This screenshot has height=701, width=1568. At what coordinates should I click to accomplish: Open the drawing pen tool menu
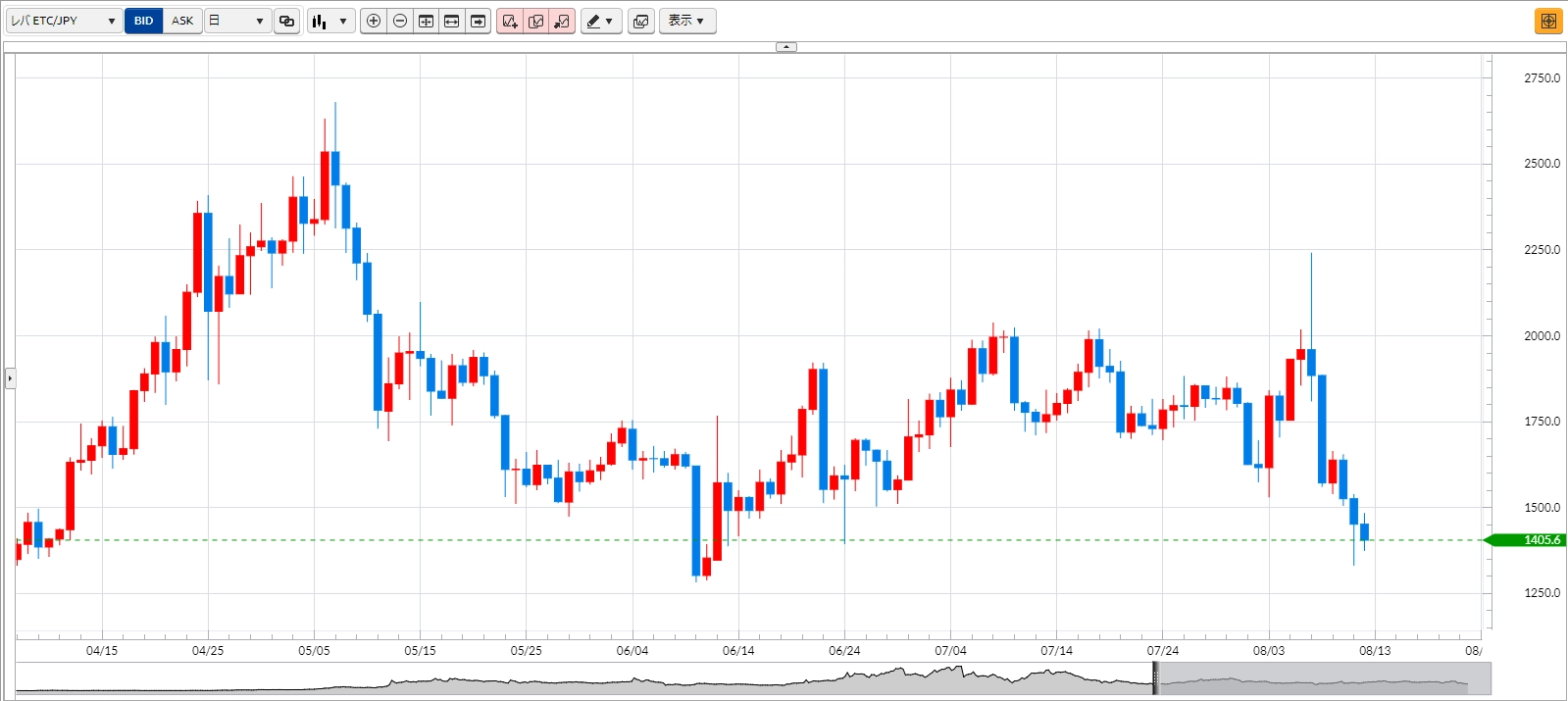[600, 21]
